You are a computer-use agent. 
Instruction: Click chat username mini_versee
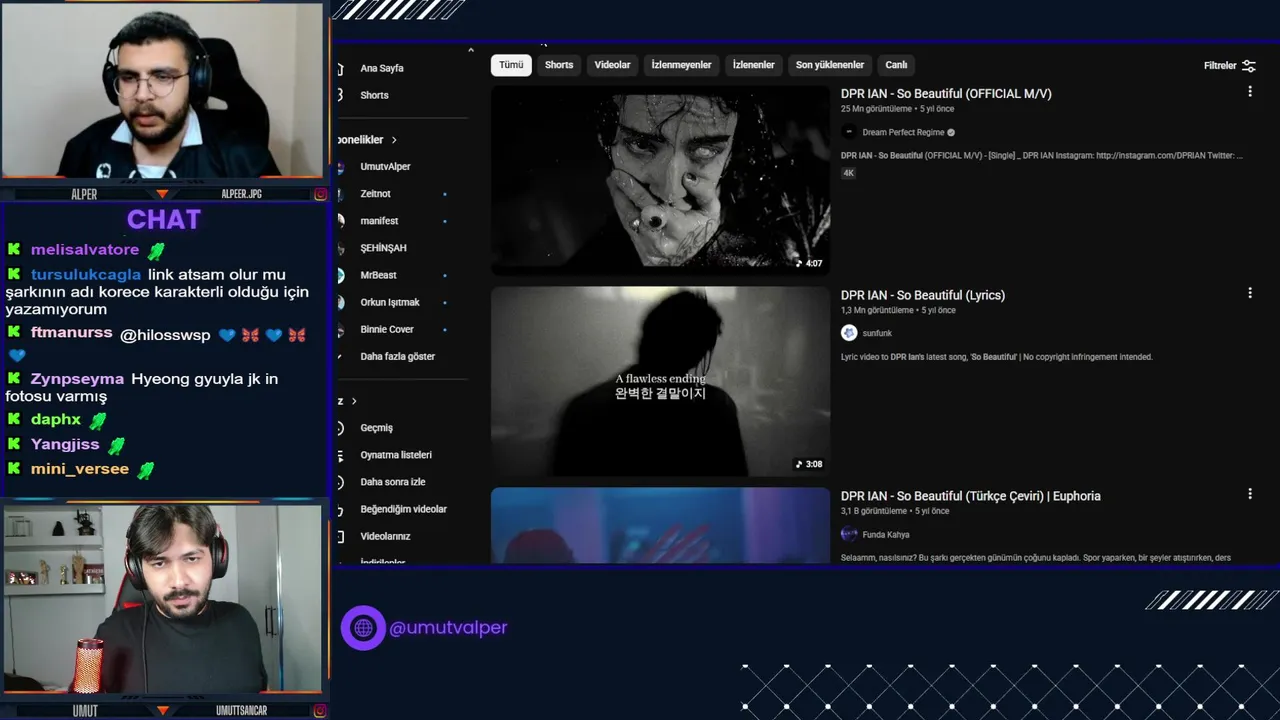point(80,469)
